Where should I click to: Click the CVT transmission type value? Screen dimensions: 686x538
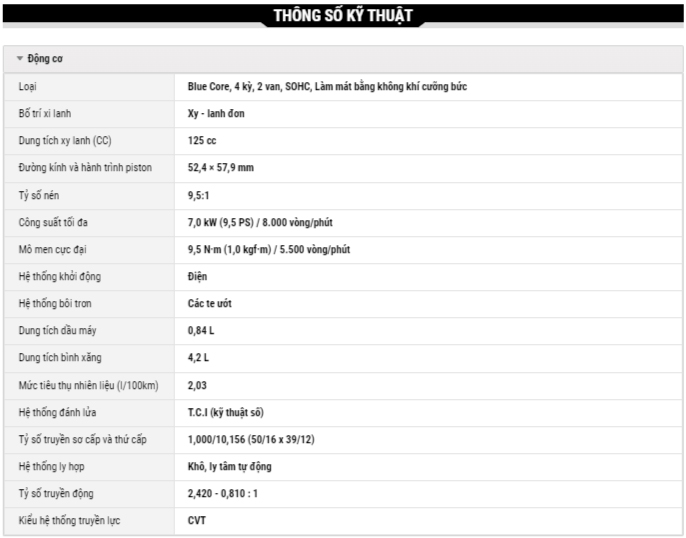point(198,520)
